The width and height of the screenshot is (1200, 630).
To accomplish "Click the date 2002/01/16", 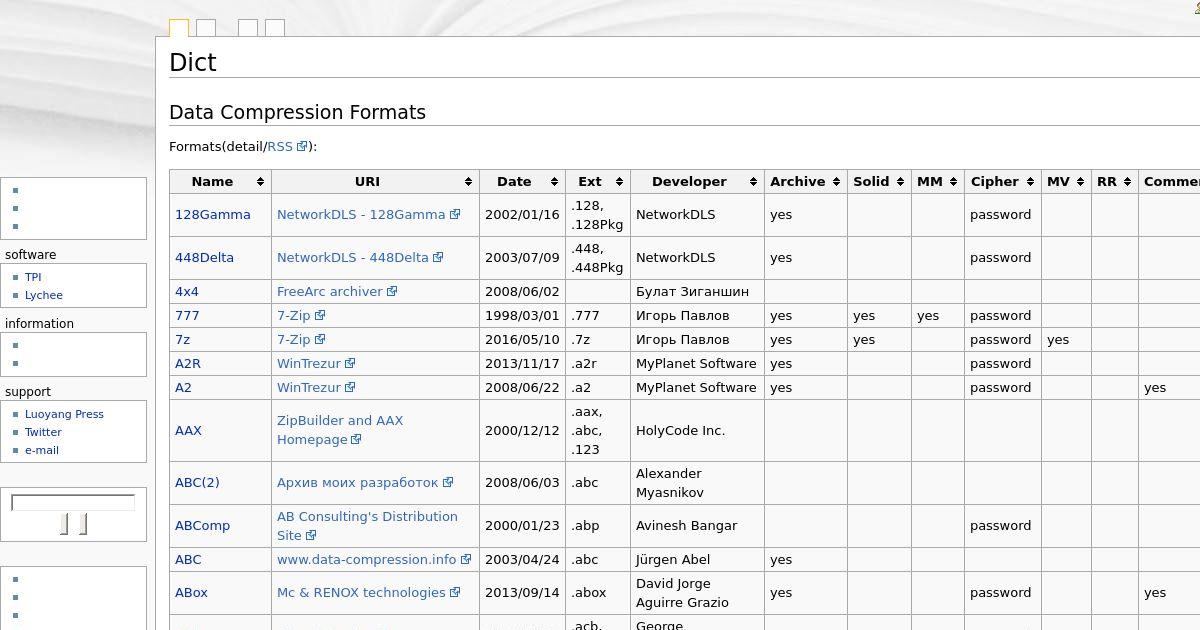I will [x=522, y=214].
